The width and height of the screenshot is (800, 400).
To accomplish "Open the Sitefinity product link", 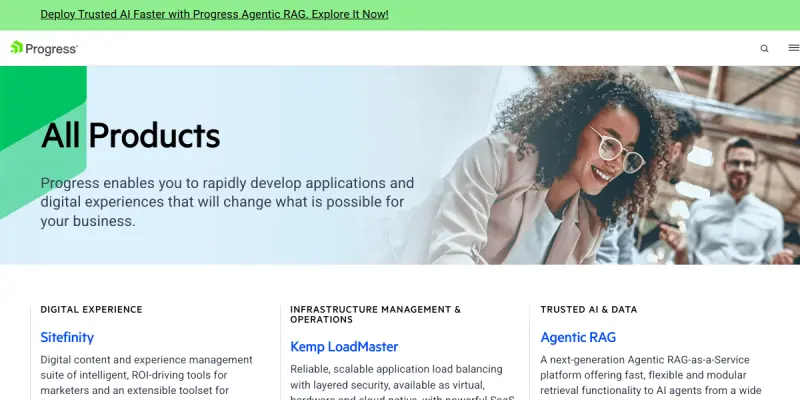I will [67, 337].
